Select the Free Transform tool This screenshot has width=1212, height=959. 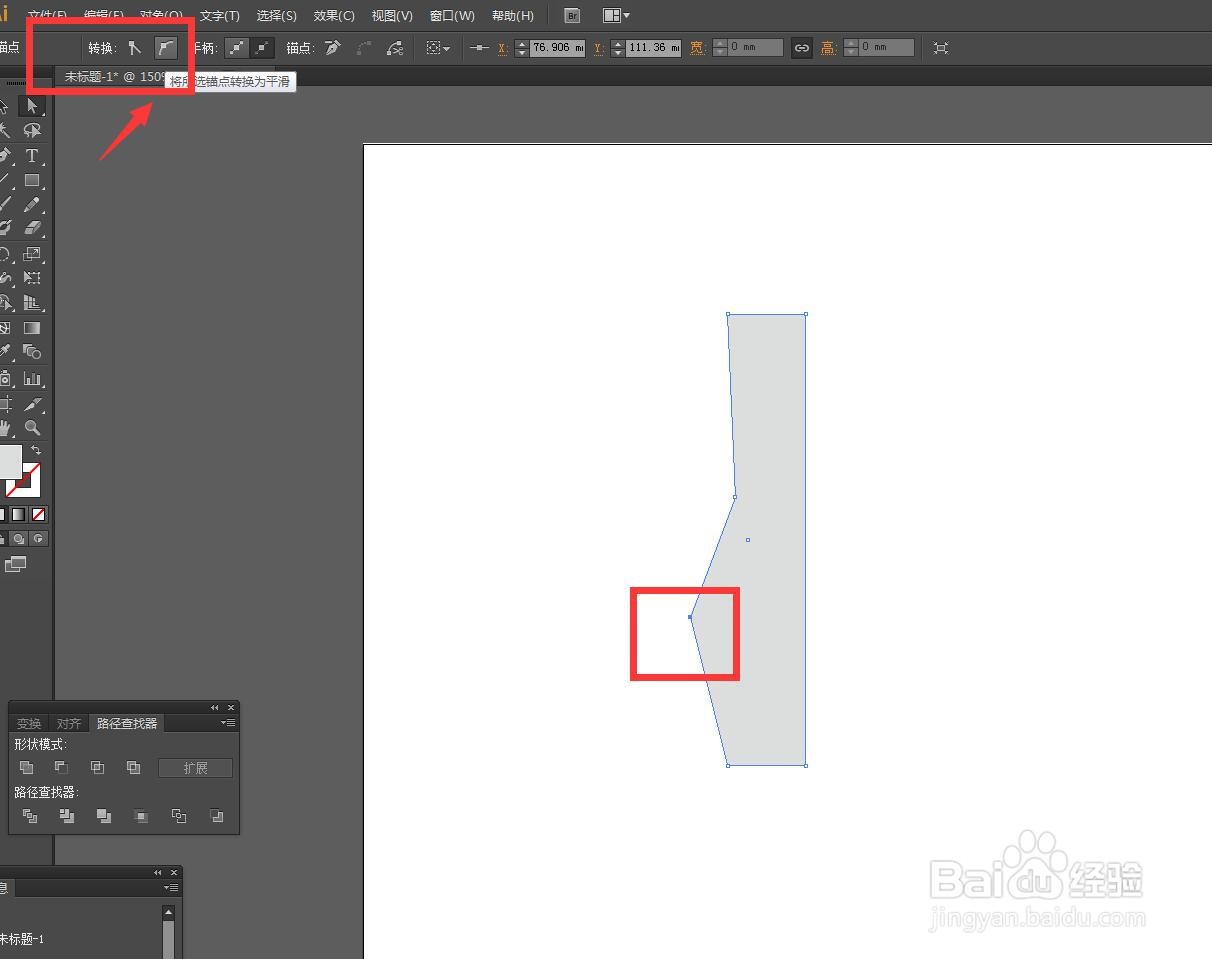click(32, 278)
